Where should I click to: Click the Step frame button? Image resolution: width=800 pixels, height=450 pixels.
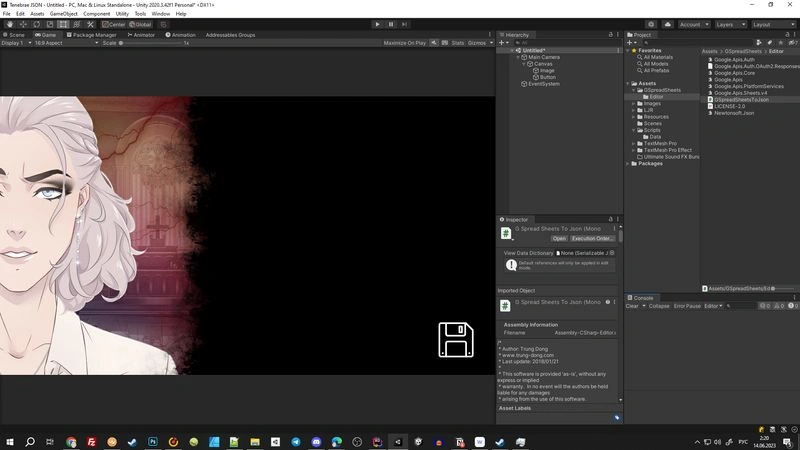tap(404, 24)
